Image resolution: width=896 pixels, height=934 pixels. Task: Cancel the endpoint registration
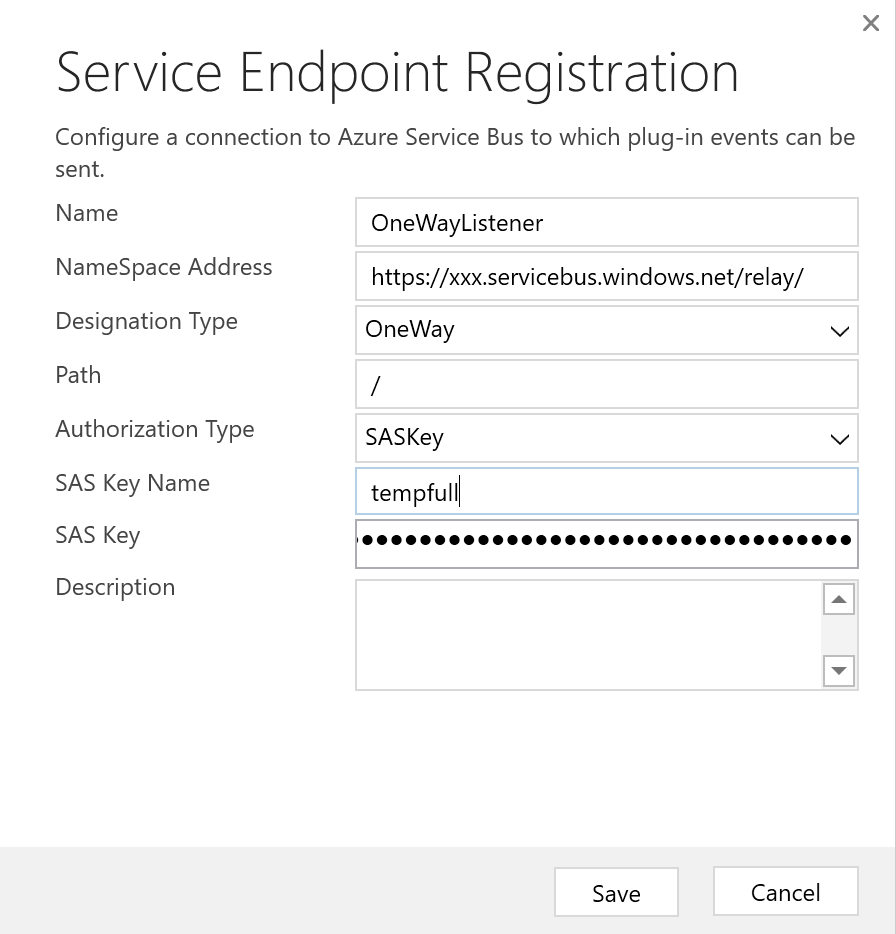785,892
